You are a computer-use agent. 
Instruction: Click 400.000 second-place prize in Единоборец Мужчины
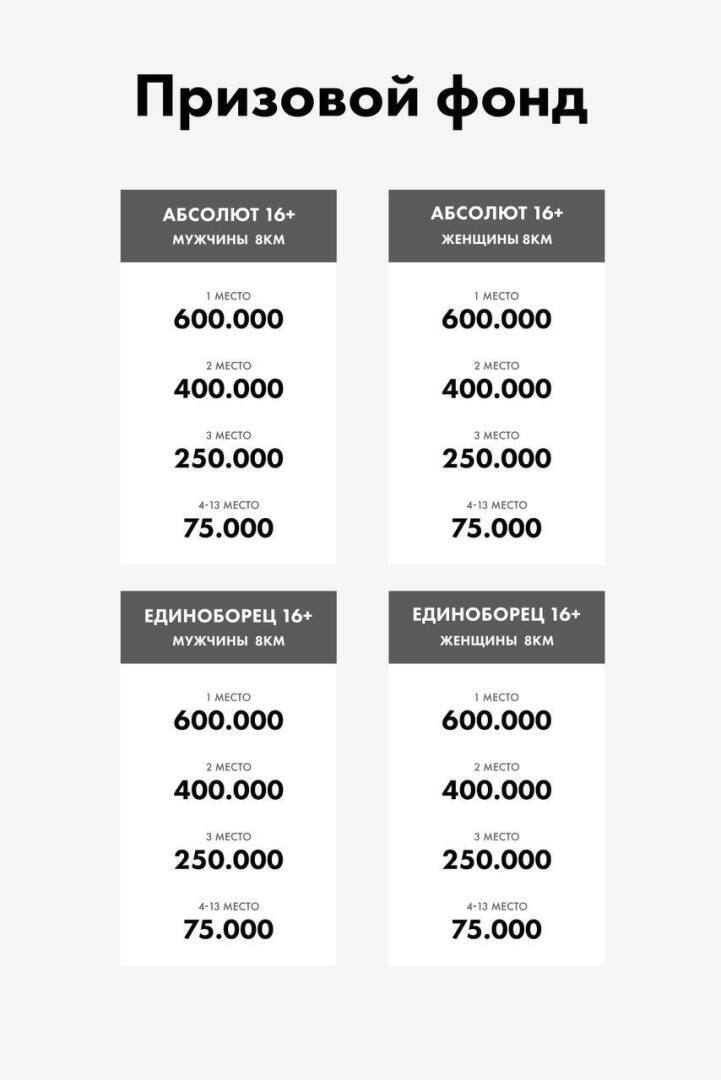point(228,790)
